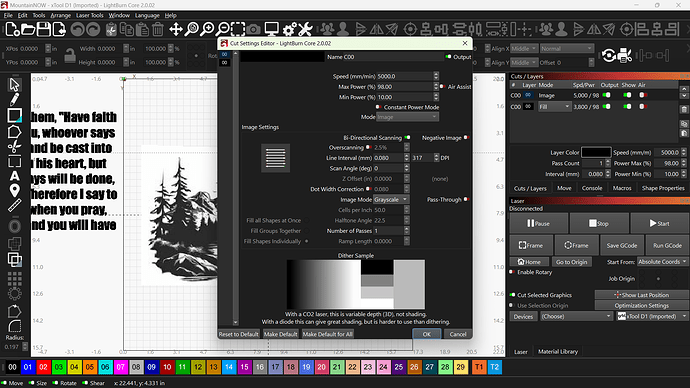This screenshot has height=388, width=690.
Task: Click Optimization Settings button
Action: [641, 305]
